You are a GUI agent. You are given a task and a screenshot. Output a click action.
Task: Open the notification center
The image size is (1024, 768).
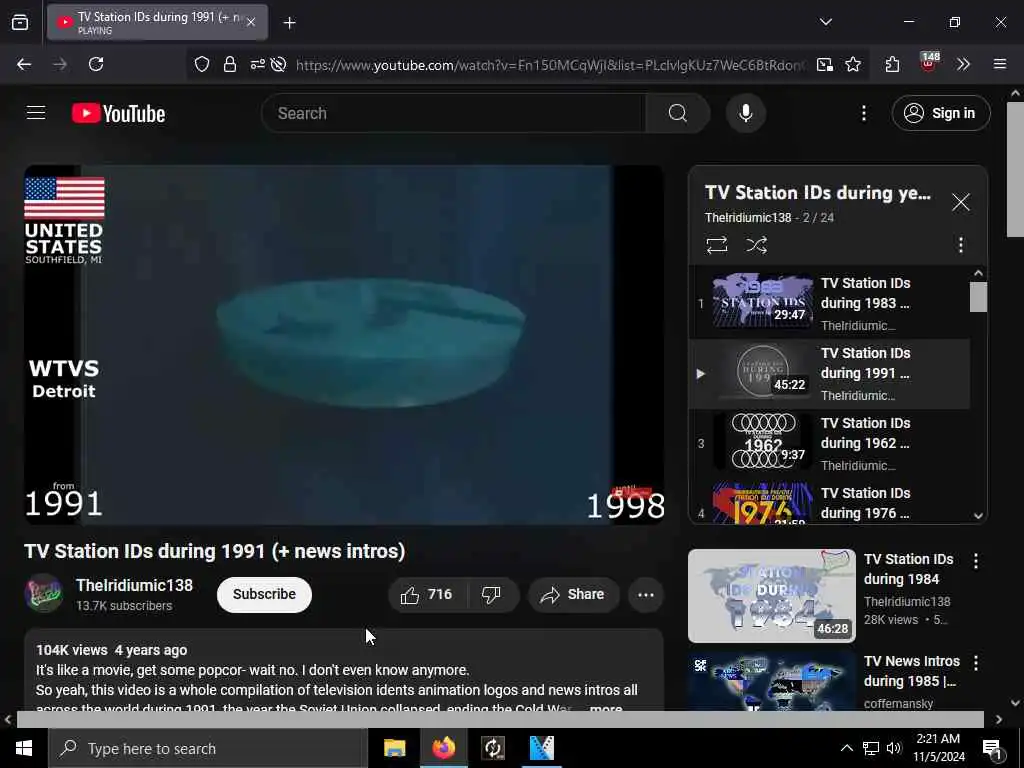(993, 750)
